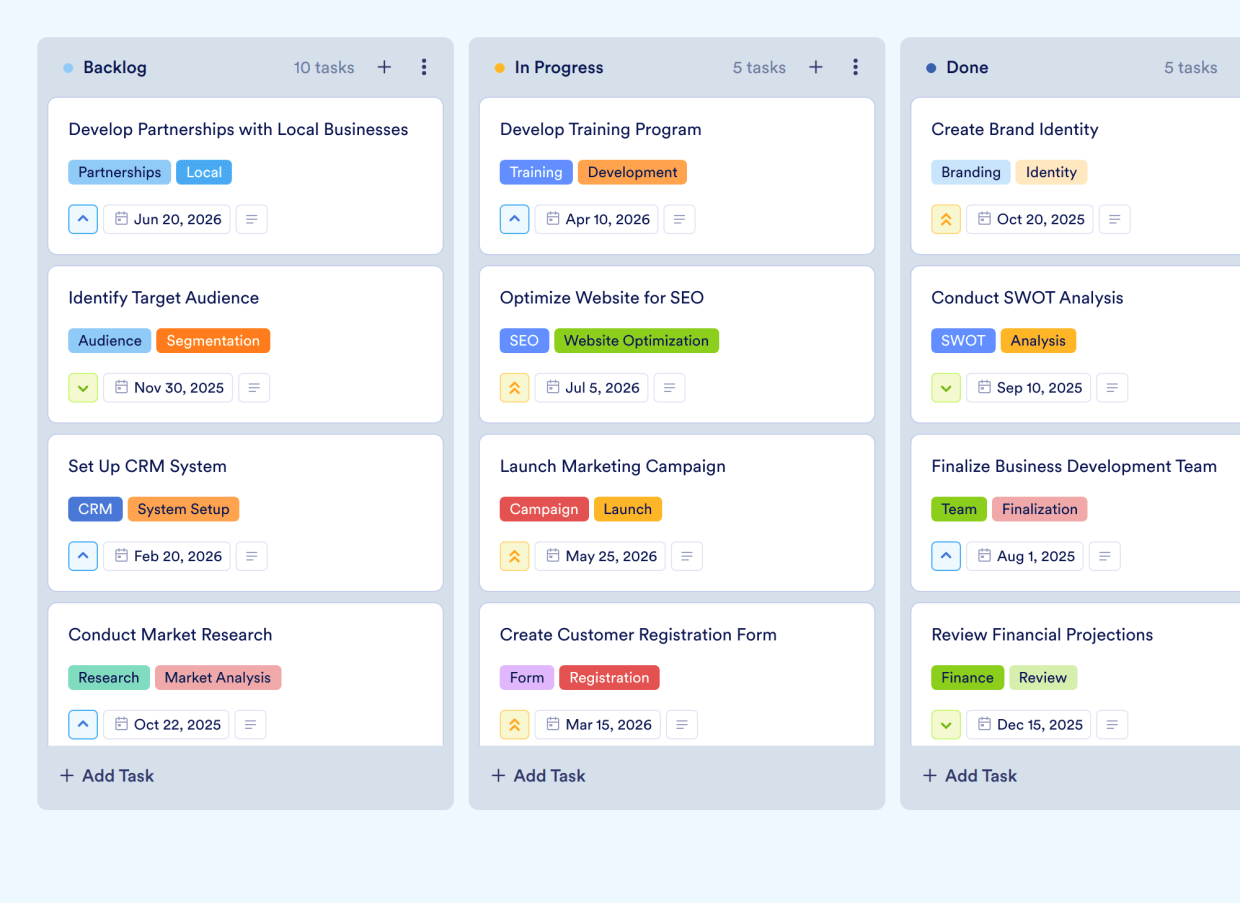Open the In Progress column menu

[855, 67]
